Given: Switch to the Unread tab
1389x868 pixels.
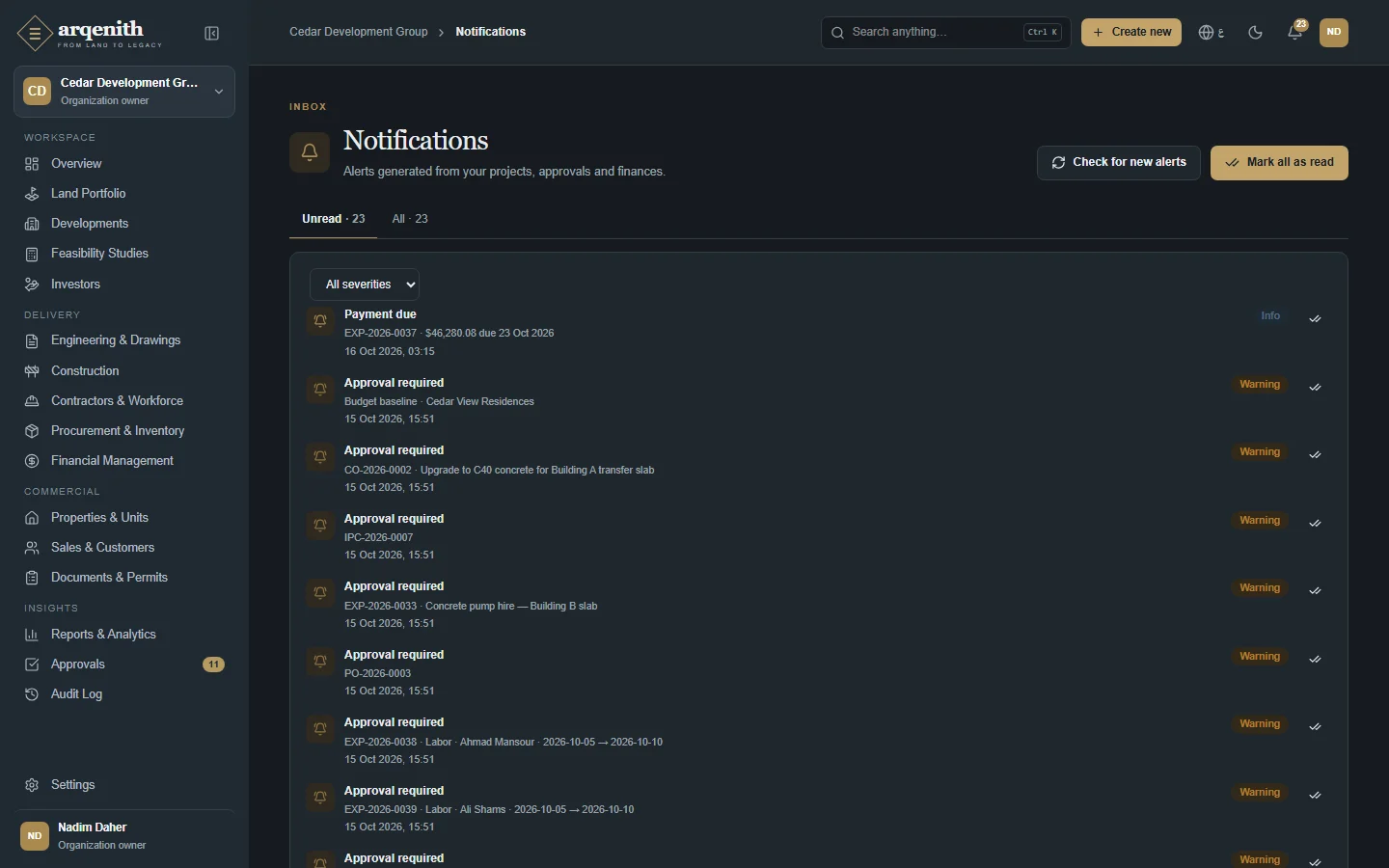Looking at the screenshot, I should (x=334, y=219).
